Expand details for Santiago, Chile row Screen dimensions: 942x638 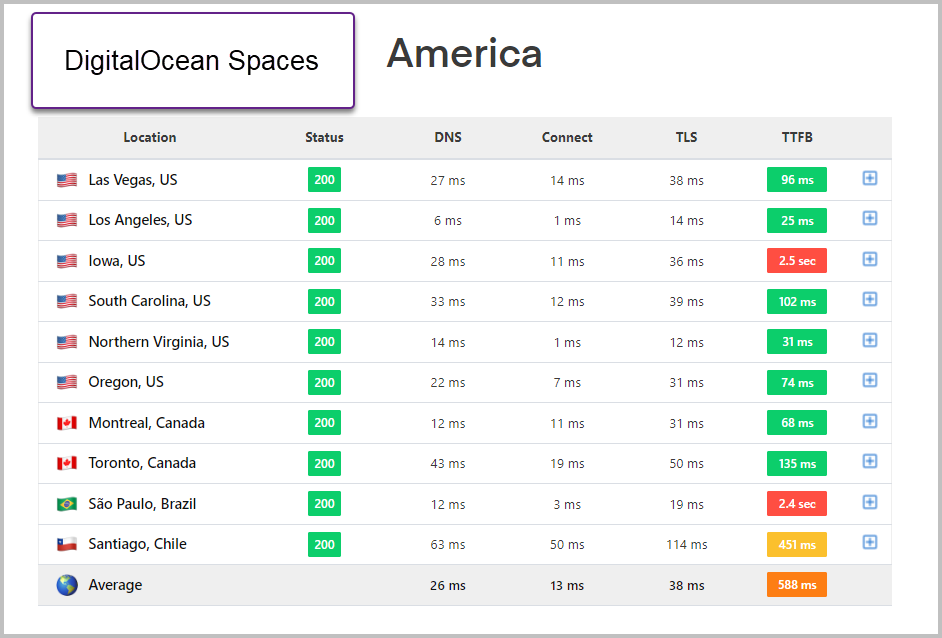coord(869,542)
